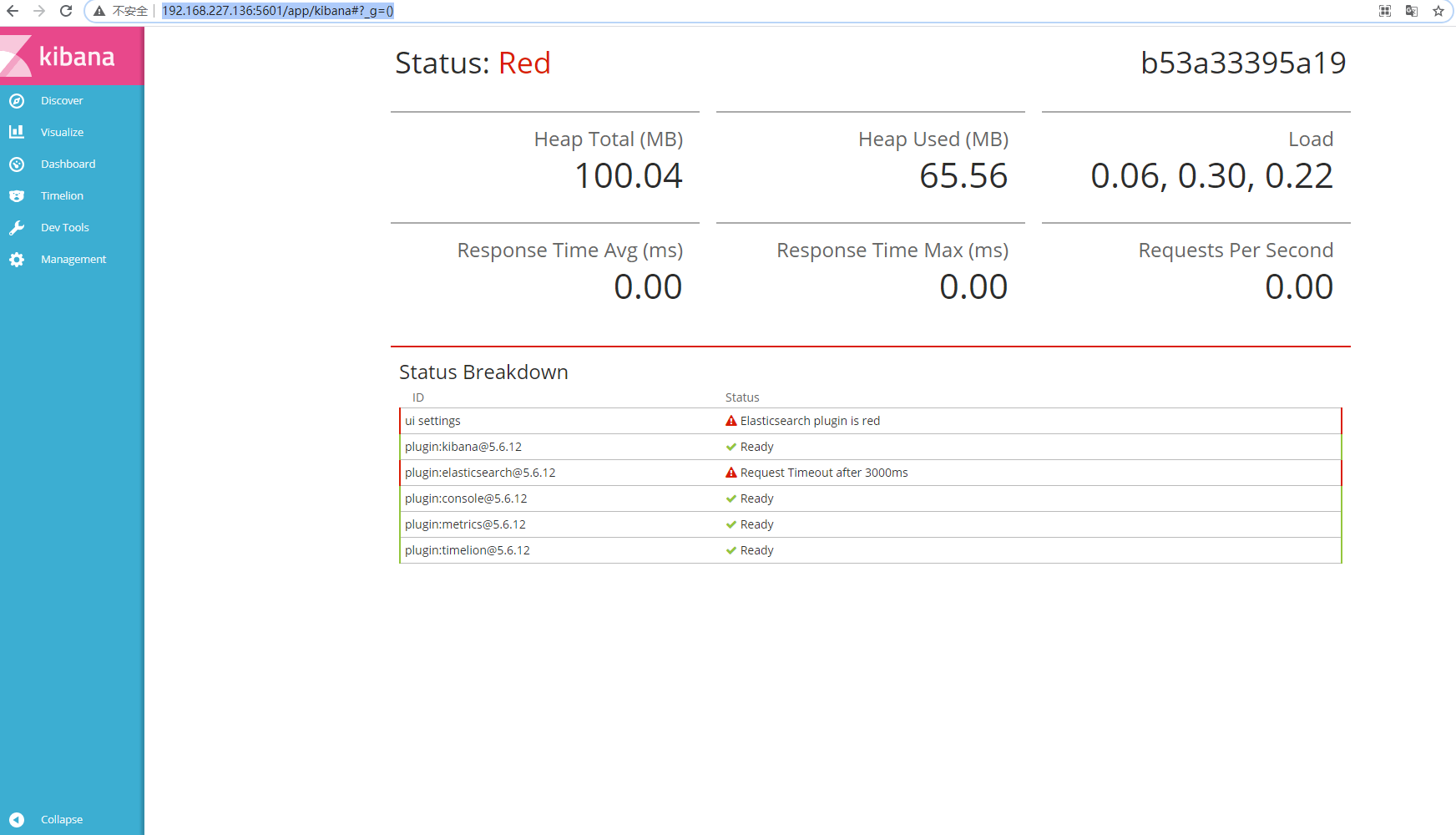This screenshot has height=835, width=1456.
Task: Reload the page with the refresh icon
Action: [x=66, y=11]
